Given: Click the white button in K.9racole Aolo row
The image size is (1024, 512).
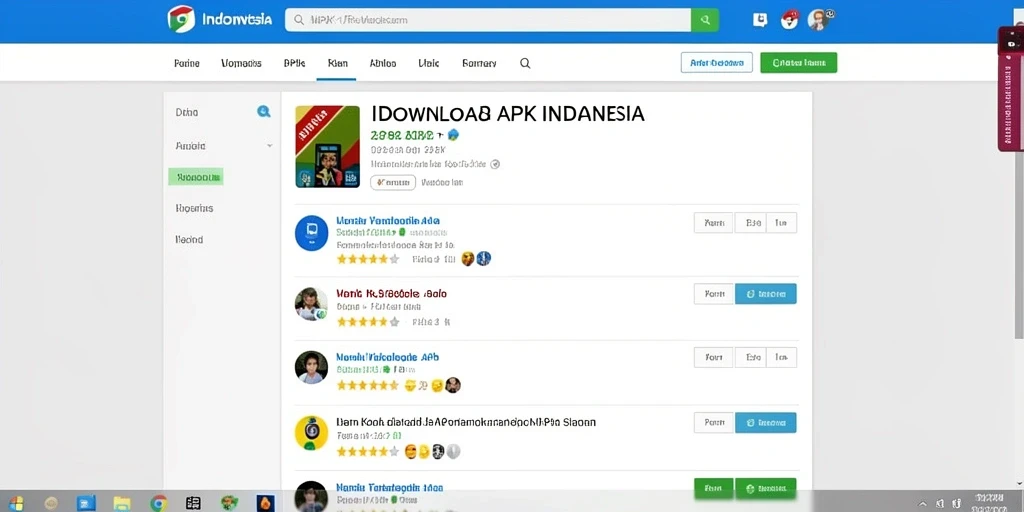Looking at the screenshot, I should [714, 294].
